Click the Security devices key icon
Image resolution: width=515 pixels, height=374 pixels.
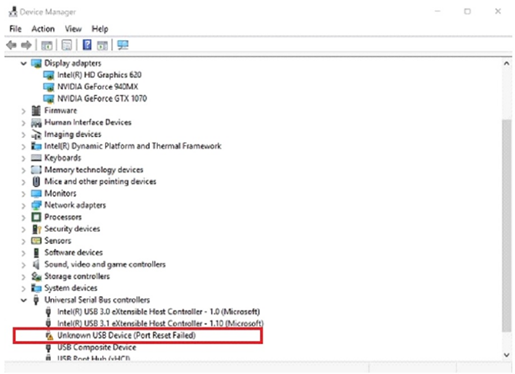(x=36, y=229)
